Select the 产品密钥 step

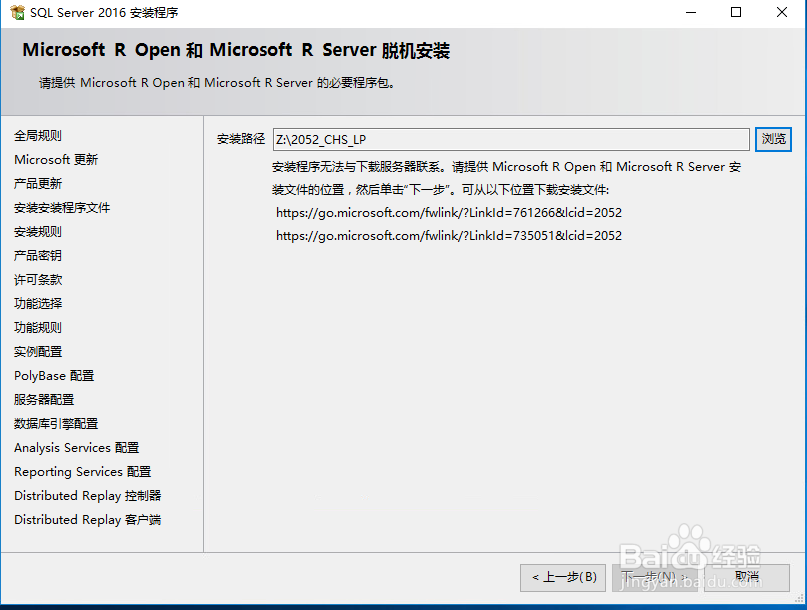38,256
